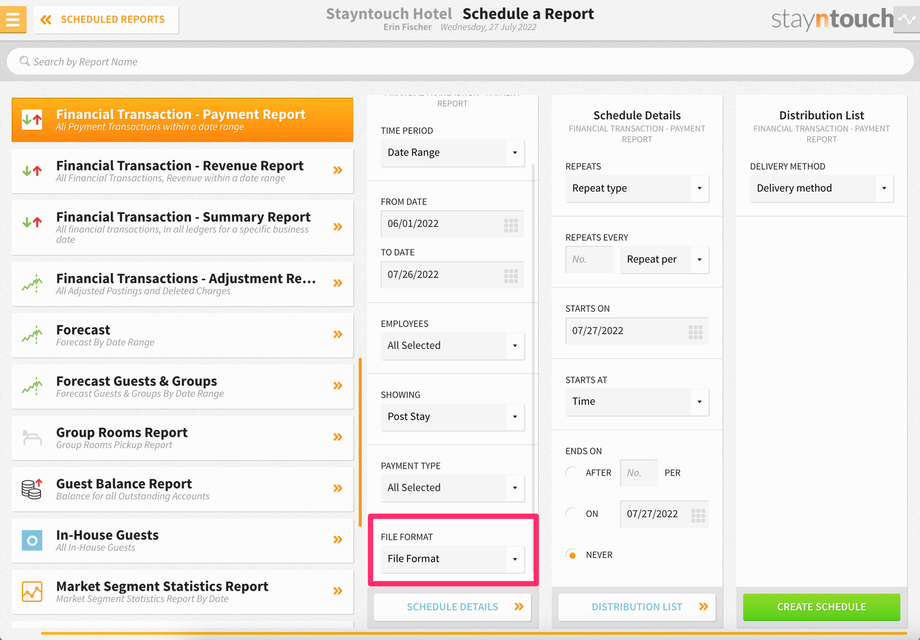Focus the Search by Report Name field

460,62
